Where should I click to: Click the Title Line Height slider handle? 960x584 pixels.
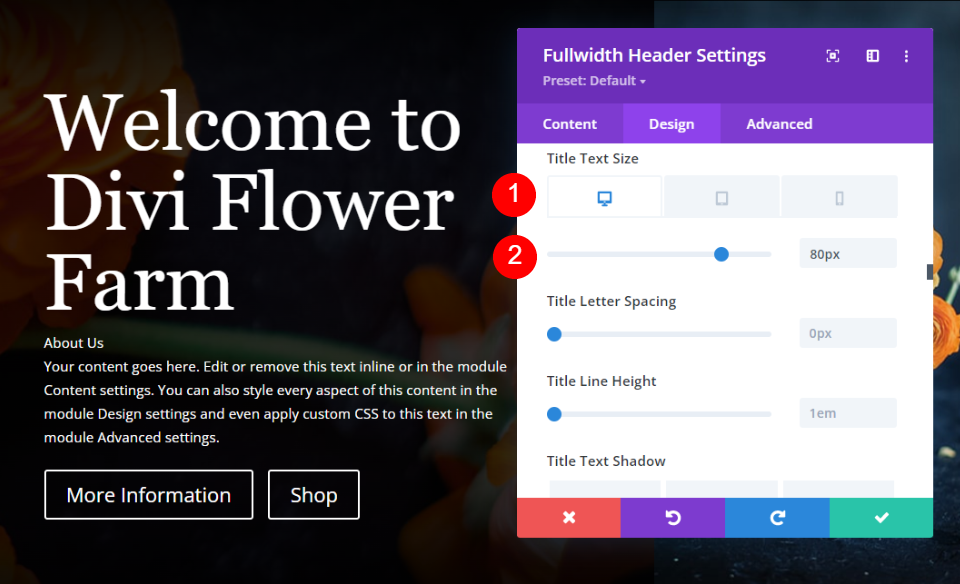554,414
